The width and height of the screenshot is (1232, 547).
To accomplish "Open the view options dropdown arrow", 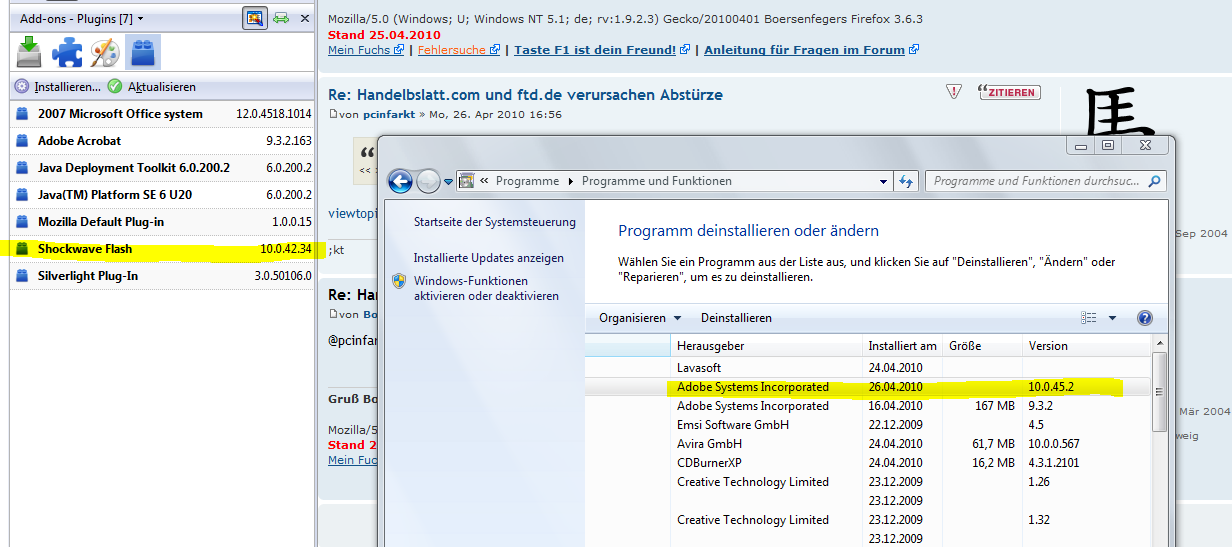I will [1112, 318].
